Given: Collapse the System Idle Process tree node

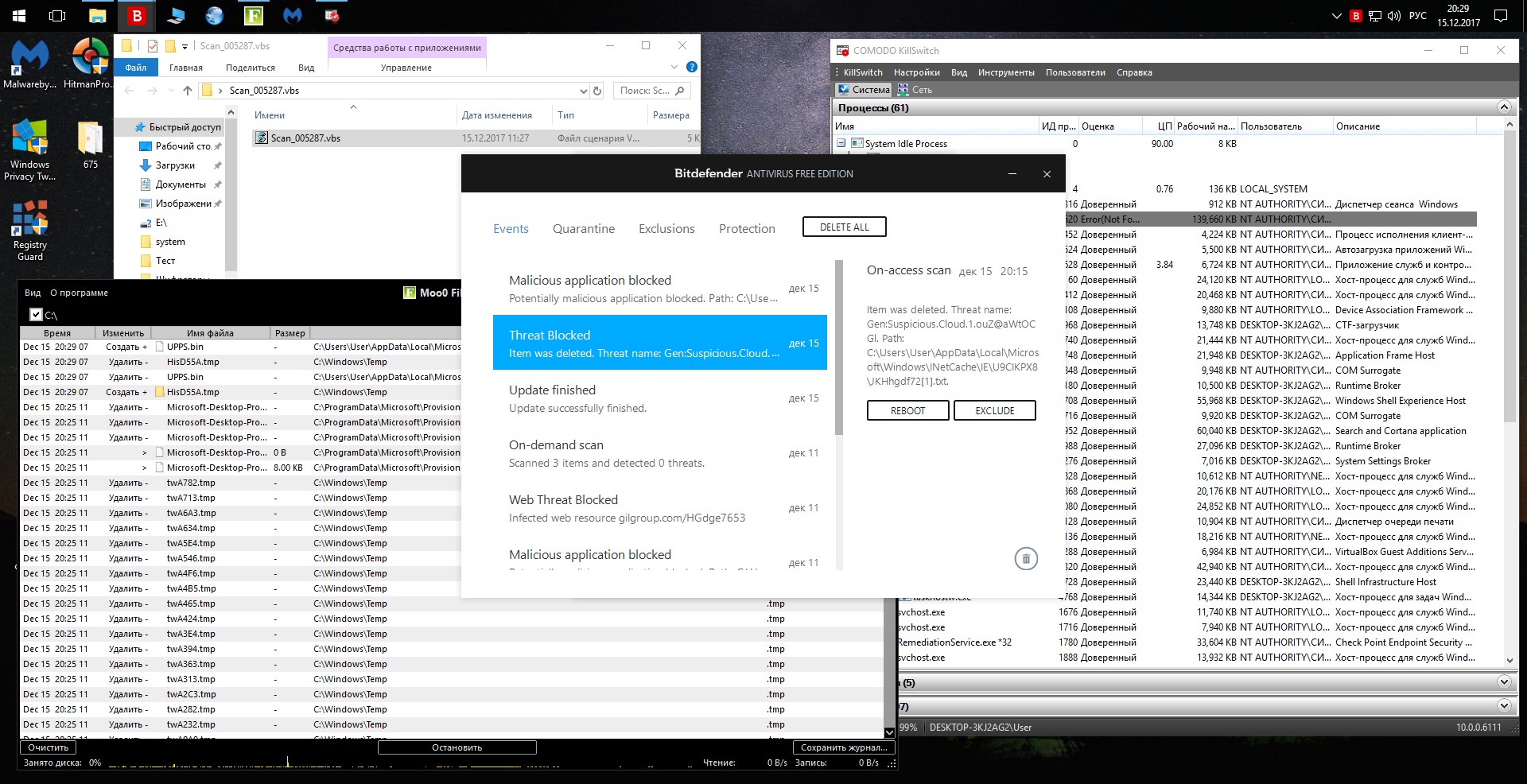Looking at the screenshot, I should 841,144.
